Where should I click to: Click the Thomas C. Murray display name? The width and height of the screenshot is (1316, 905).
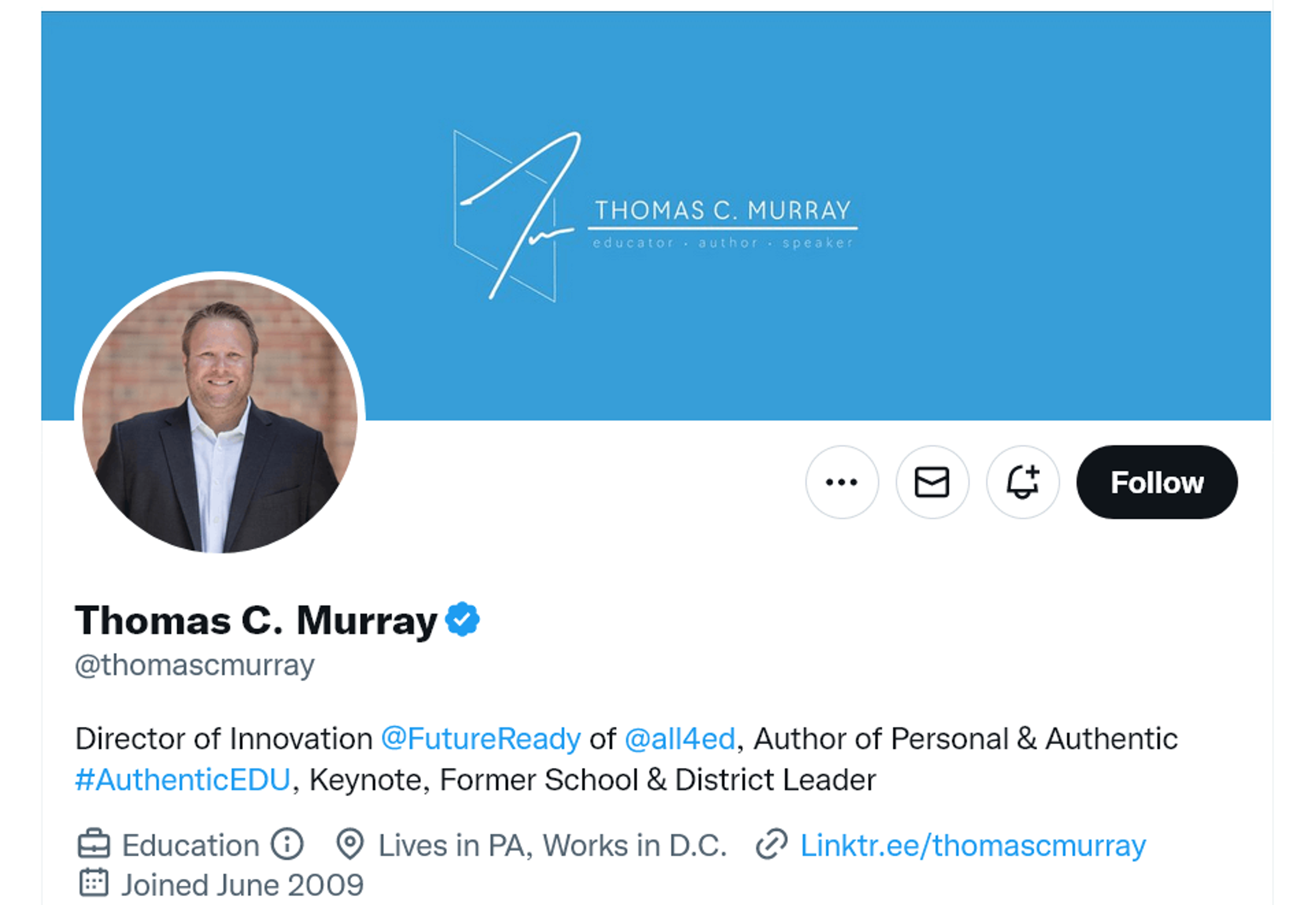[x=256, y=620]
